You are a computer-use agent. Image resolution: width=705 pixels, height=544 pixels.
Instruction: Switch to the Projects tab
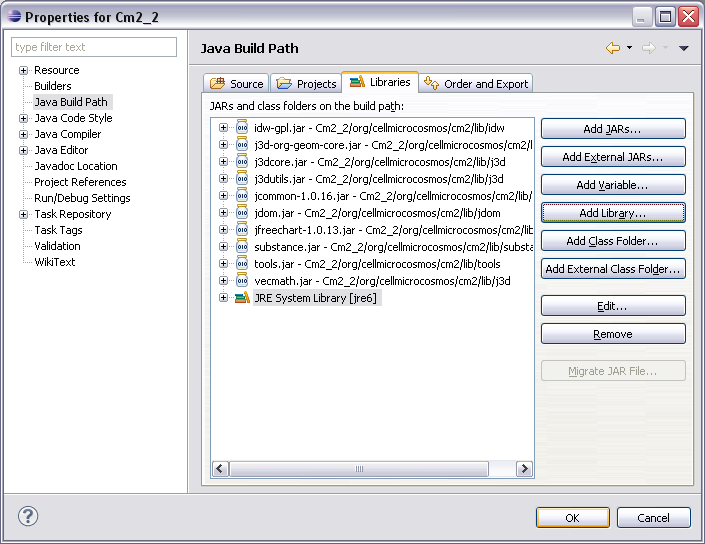[306, 84]
